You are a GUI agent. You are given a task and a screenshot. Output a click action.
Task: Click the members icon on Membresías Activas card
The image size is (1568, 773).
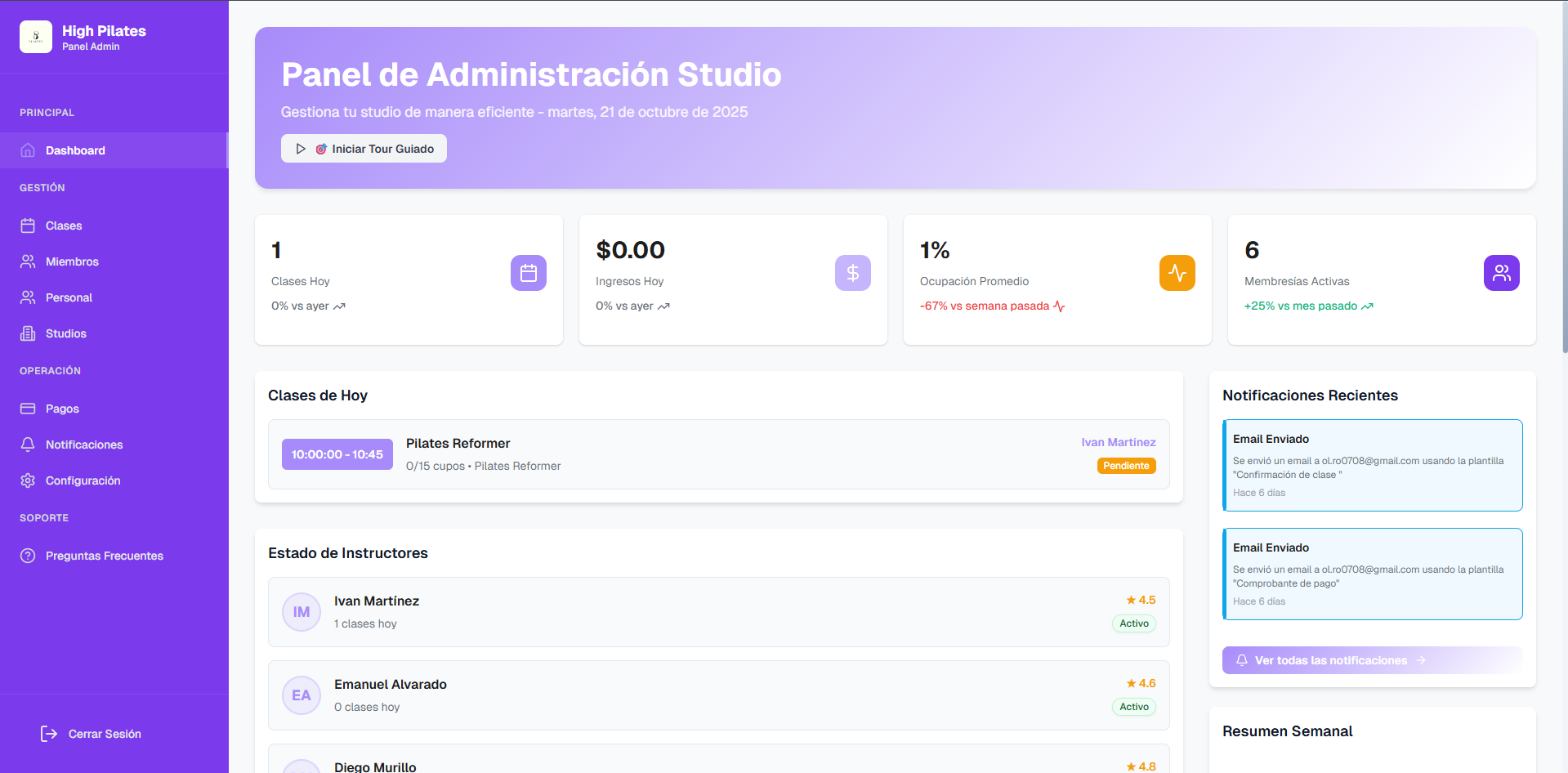(1501, 273)
